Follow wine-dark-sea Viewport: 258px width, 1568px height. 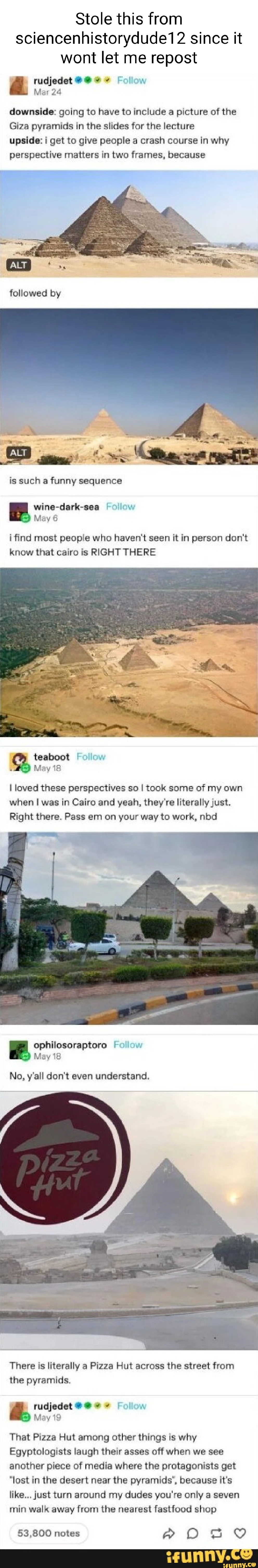tap(120, 506)
